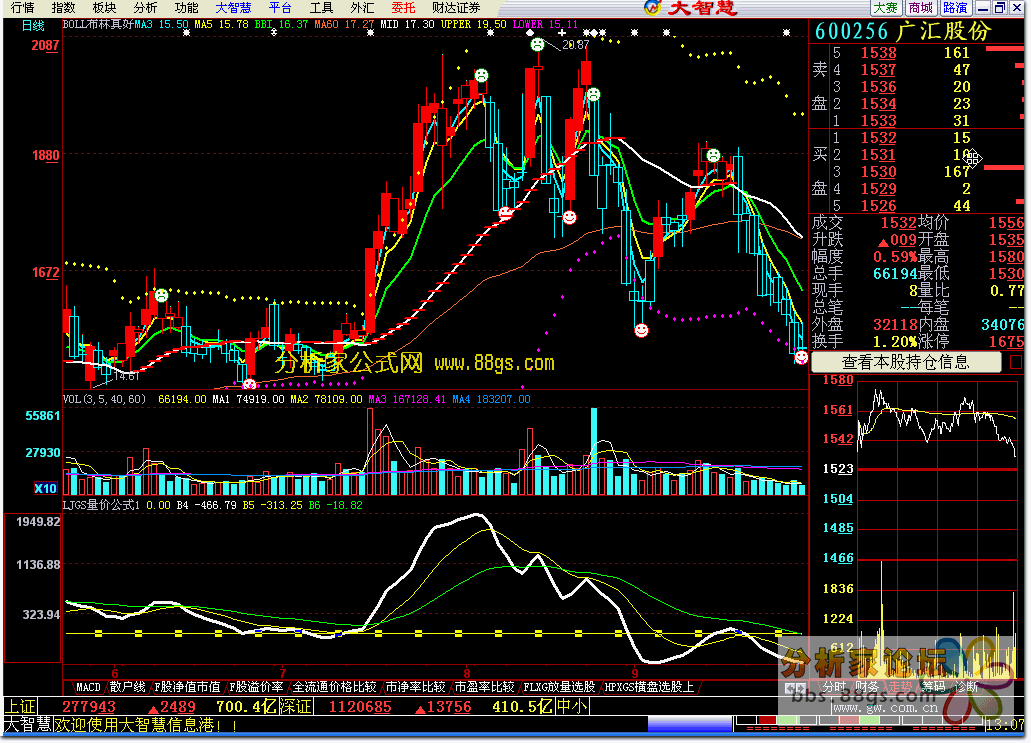The height and width of the screenshot is (743, 1031).
Task: Click the red smiley marker near the 14.61 low
Action: point(249,384)
